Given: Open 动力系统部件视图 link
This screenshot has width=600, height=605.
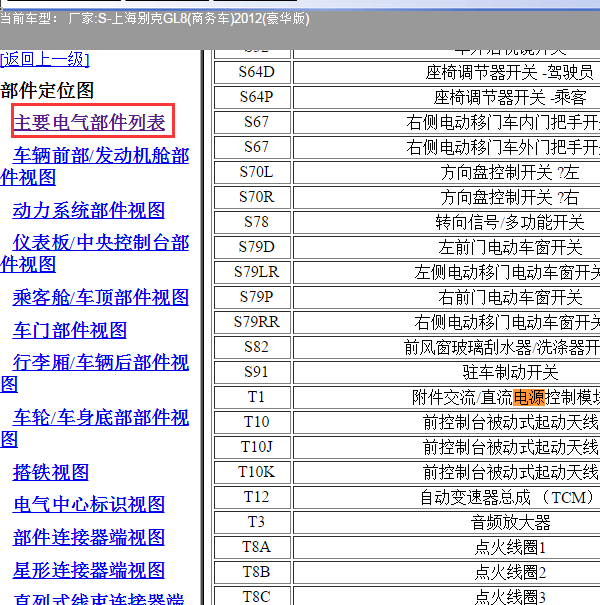Looking at the screenshot, I should tap(88, 210).
